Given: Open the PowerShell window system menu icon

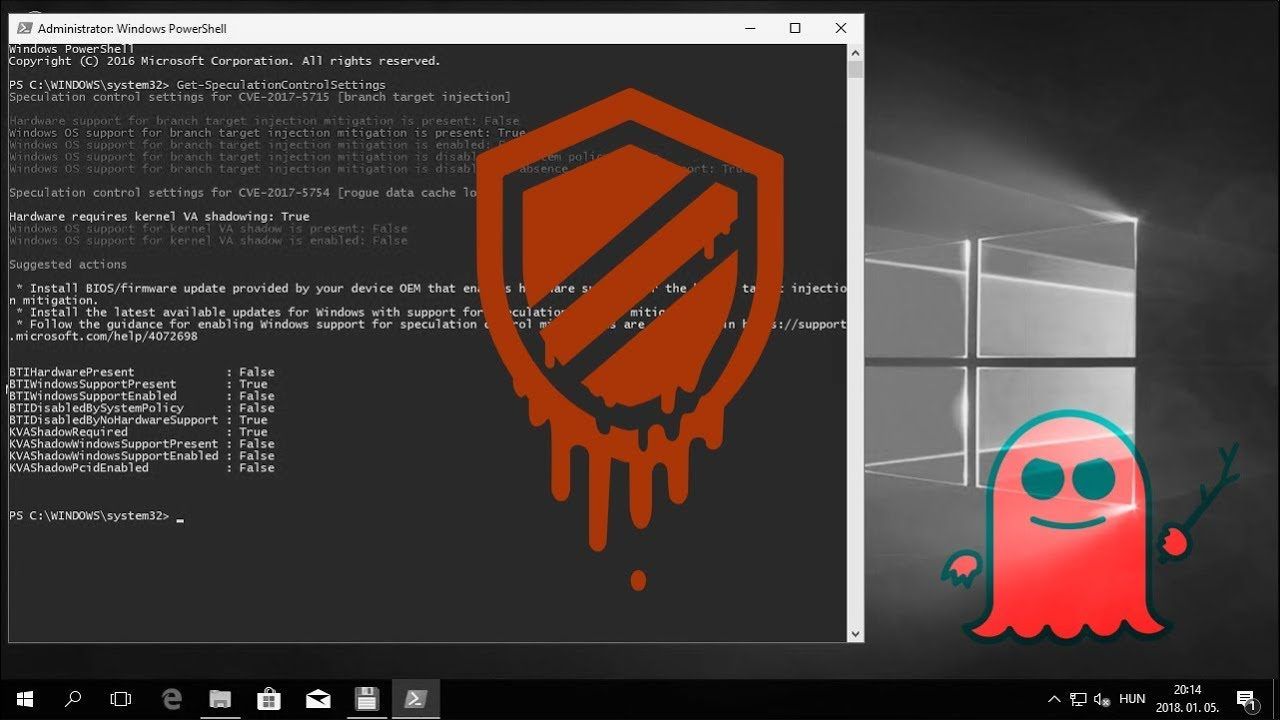Looking at the screenshot, I should (x=22, y=29).
